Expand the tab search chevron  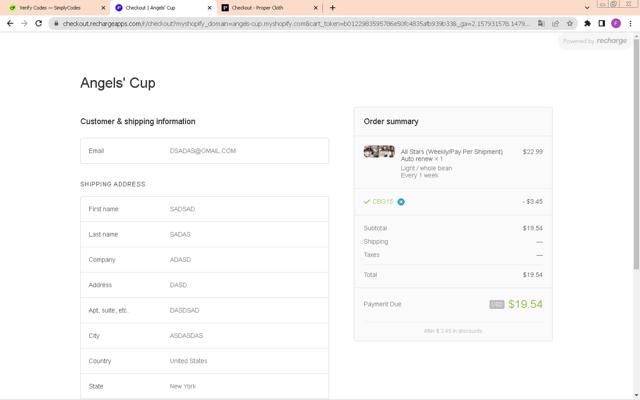point(587,8)
